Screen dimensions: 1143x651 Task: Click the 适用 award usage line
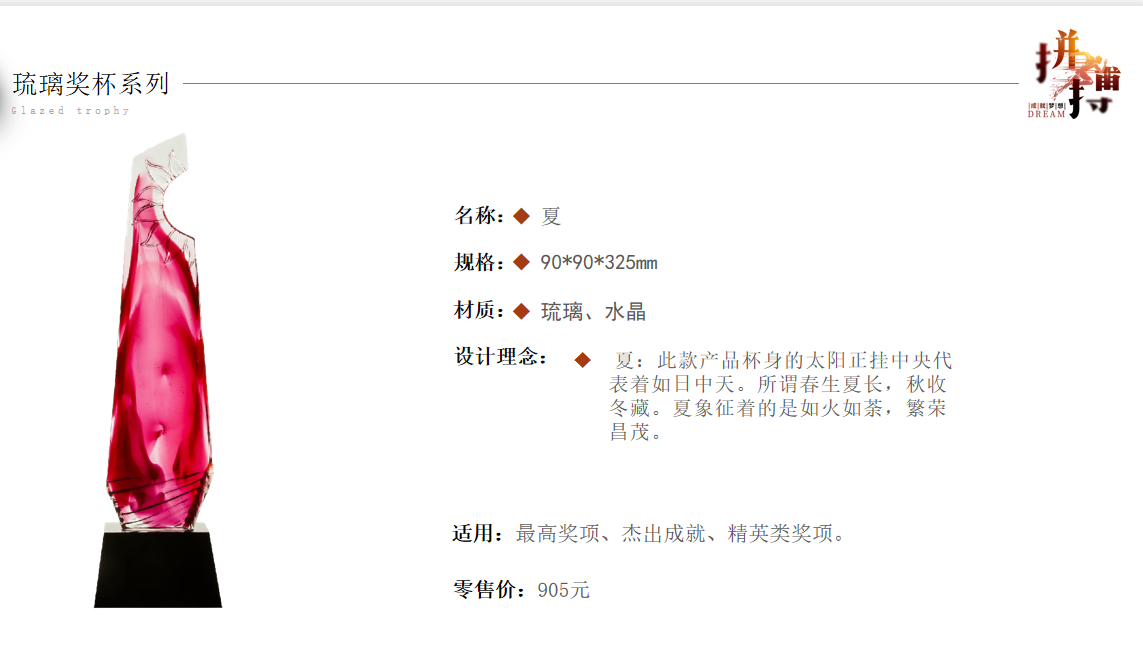click(x=649, y=534)
